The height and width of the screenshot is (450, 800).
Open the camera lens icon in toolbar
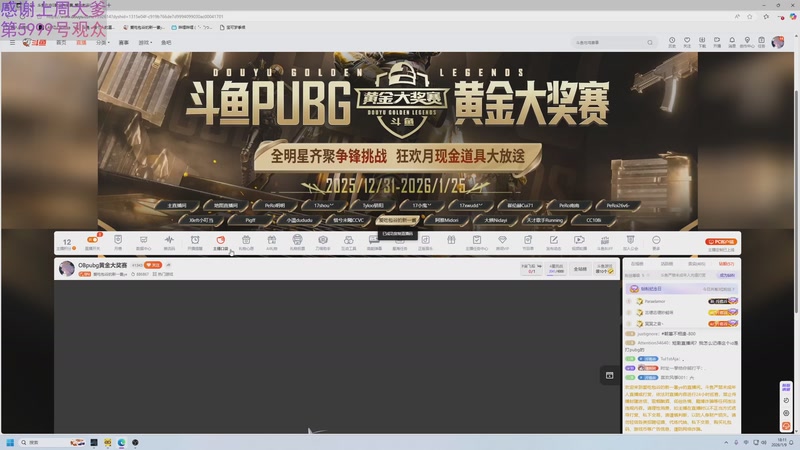point(323,242)
